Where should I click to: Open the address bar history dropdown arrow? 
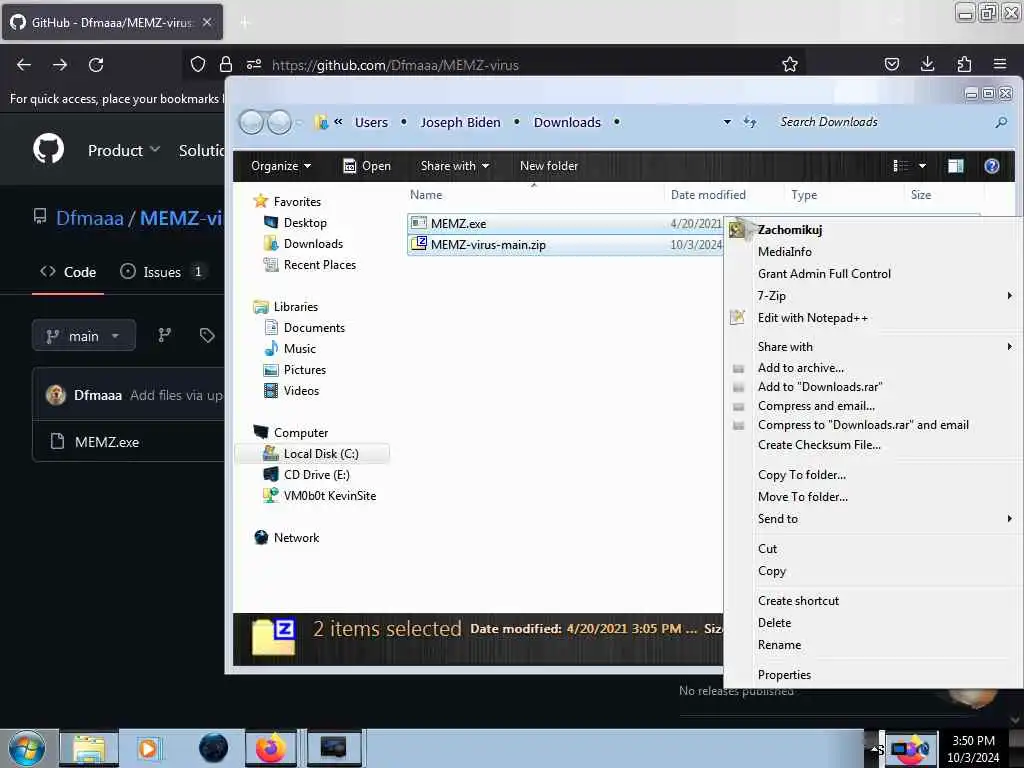click(727, 122)
